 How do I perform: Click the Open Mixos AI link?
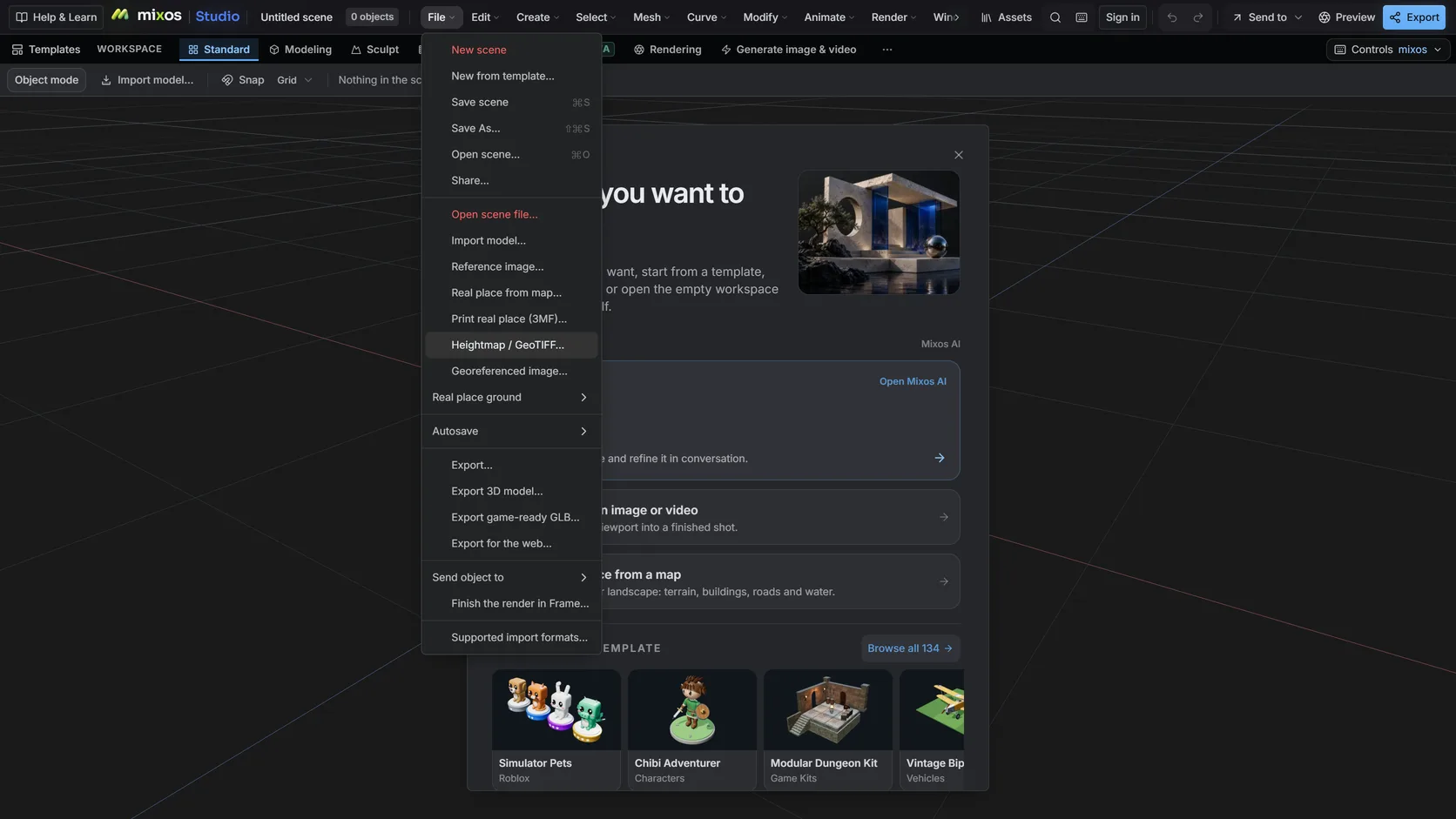click(x=913, y=381)
